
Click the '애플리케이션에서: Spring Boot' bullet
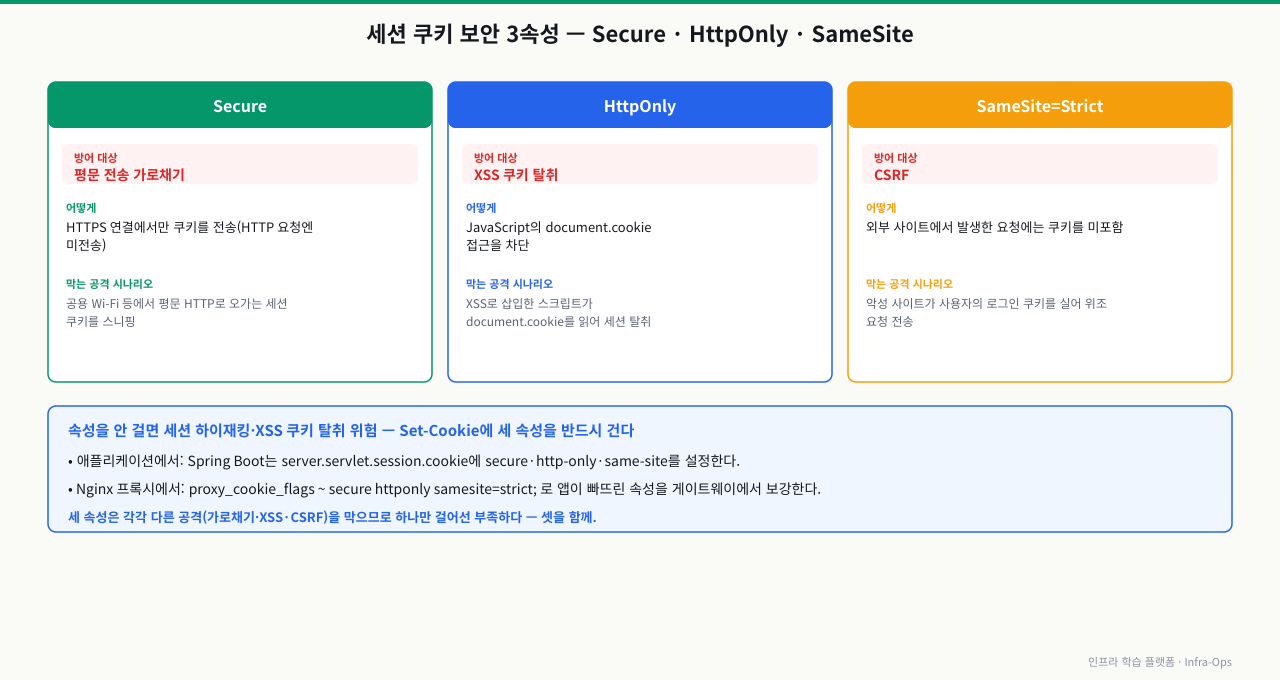(x=404, y=461)
